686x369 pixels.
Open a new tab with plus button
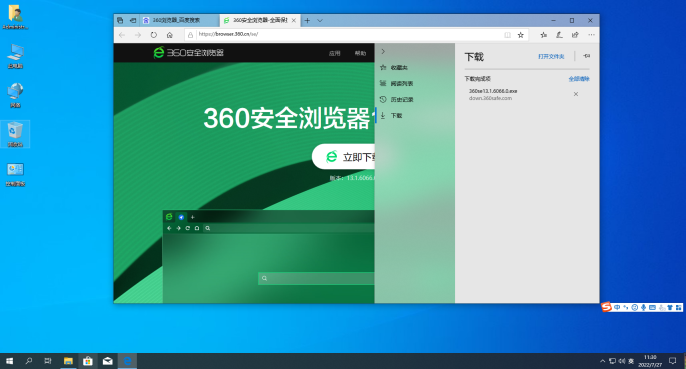pos(307,20)
